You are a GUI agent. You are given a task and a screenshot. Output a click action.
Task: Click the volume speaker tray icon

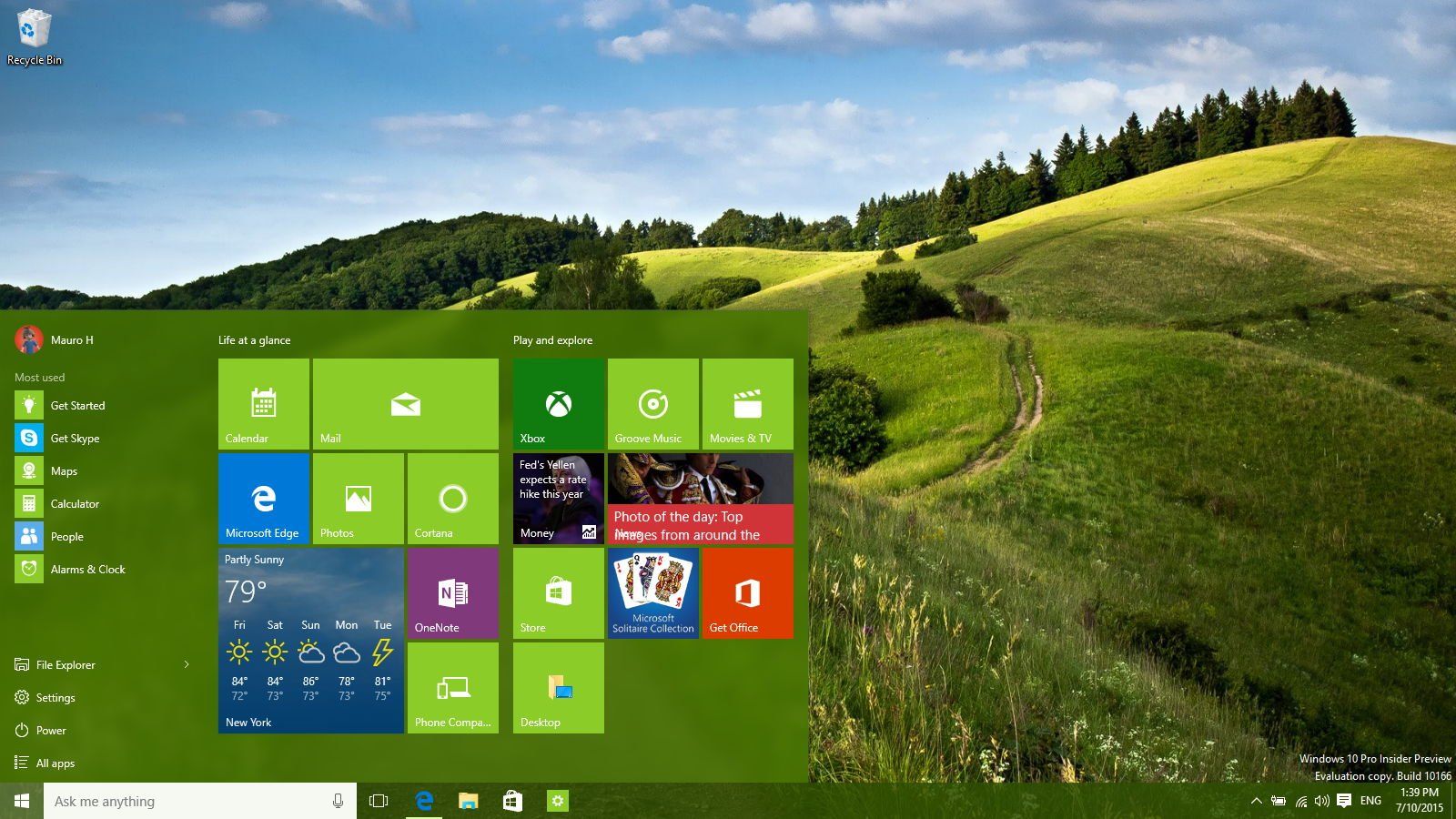click(x=1322, y=801)
